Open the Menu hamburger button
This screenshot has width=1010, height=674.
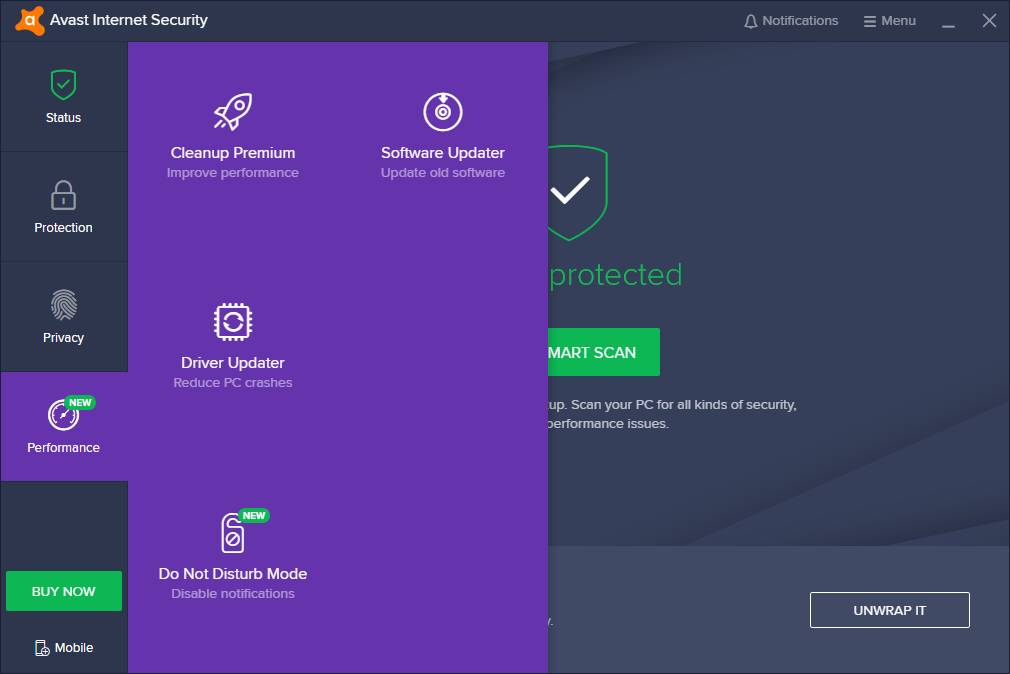click(x=888, y=21)
